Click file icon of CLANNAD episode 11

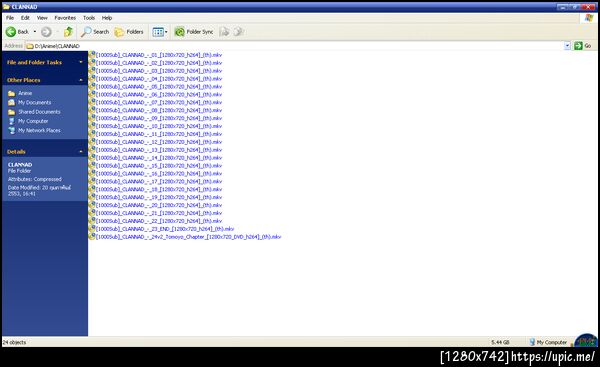point(92,134)
